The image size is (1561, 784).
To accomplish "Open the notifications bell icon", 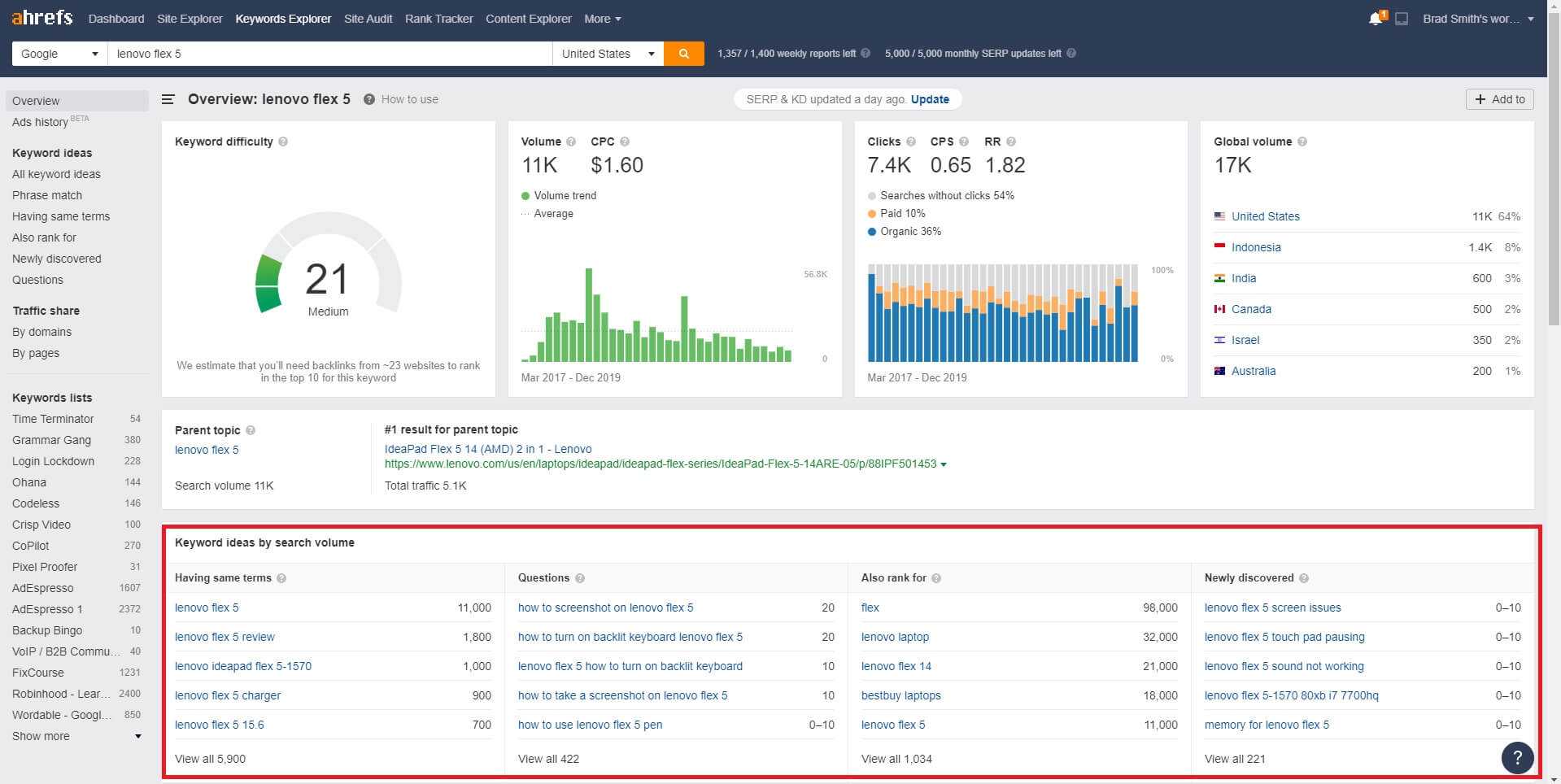I will [x=1376, y=18].
